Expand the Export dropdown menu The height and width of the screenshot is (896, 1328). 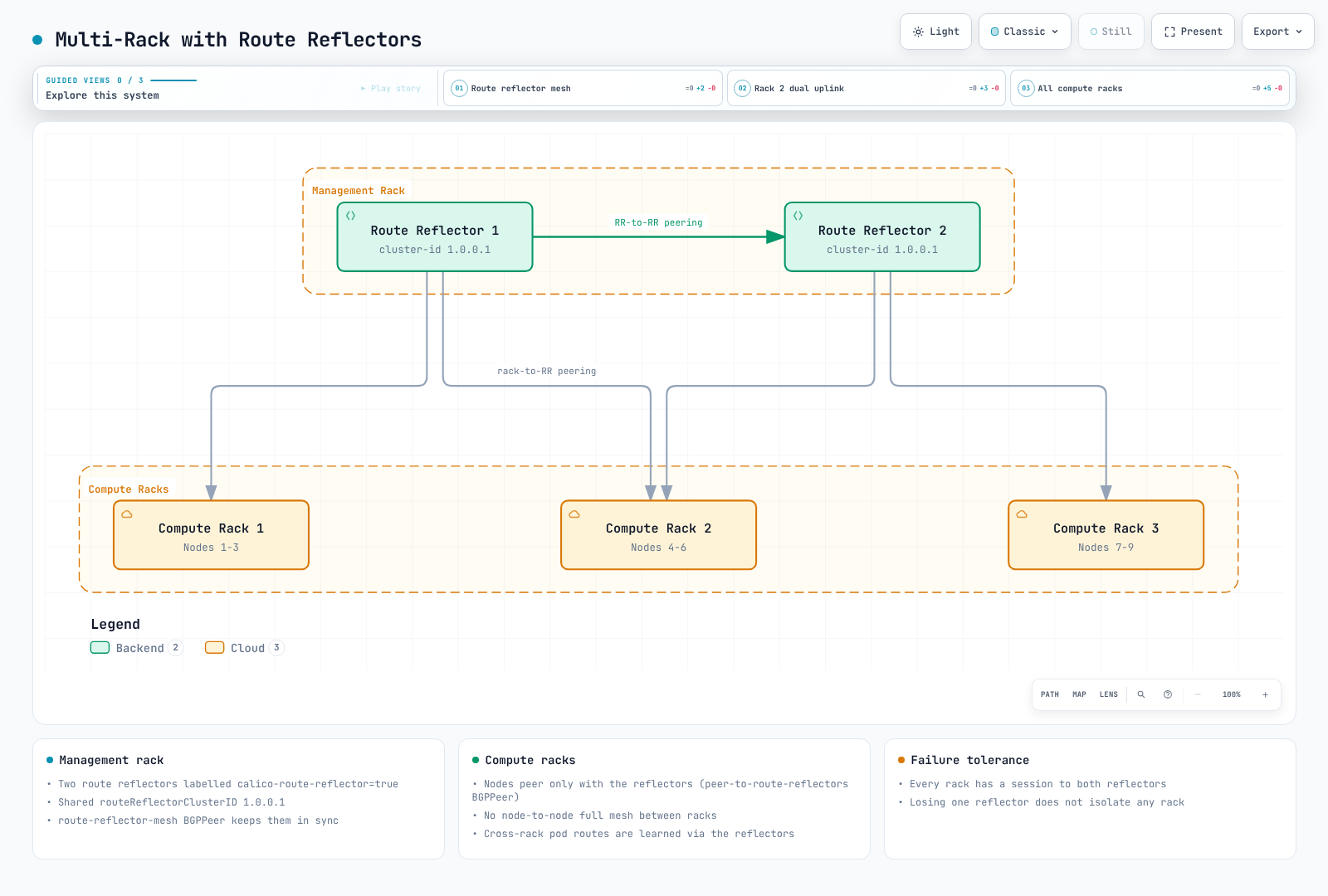click(1277, 32)
